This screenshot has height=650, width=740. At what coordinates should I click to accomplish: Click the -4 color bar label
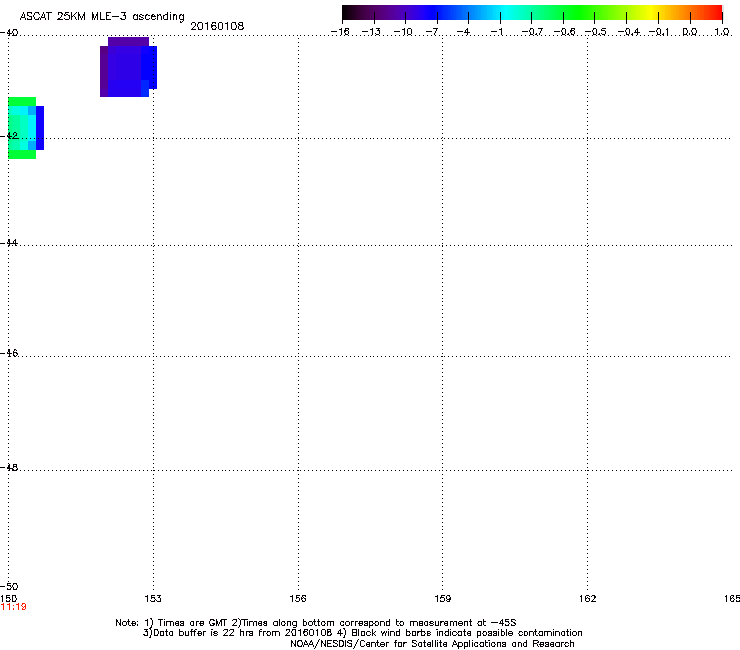point(463,32)
